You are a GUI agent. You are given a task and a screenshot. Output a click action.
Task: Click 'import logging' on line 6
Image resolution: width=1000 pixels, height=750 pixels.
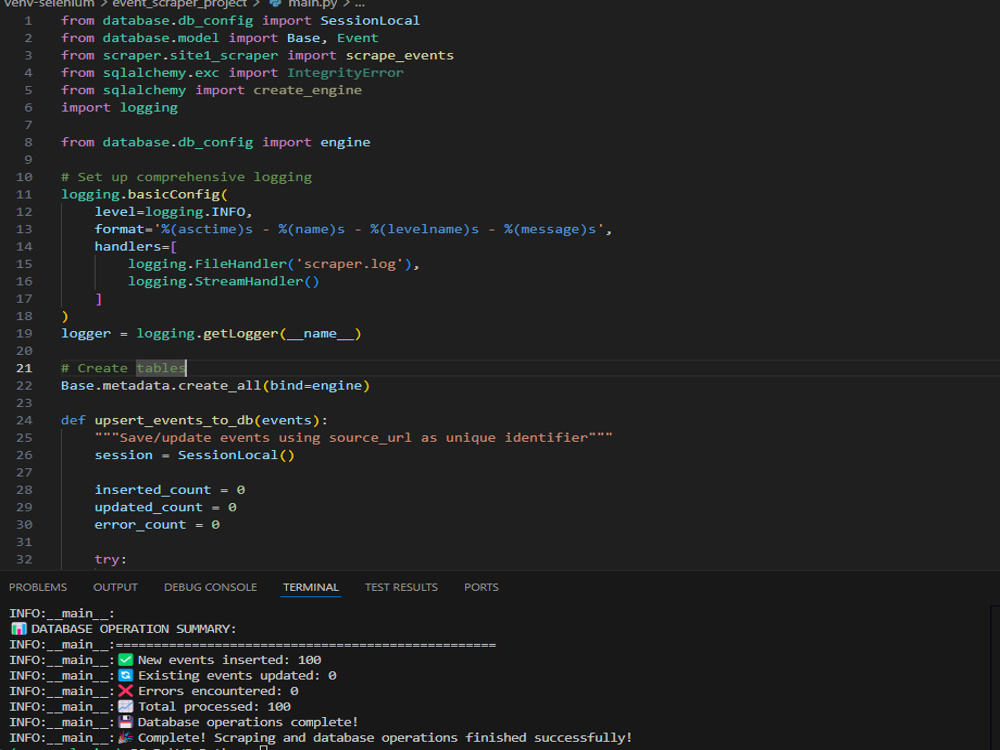click(x=119, y=108)
